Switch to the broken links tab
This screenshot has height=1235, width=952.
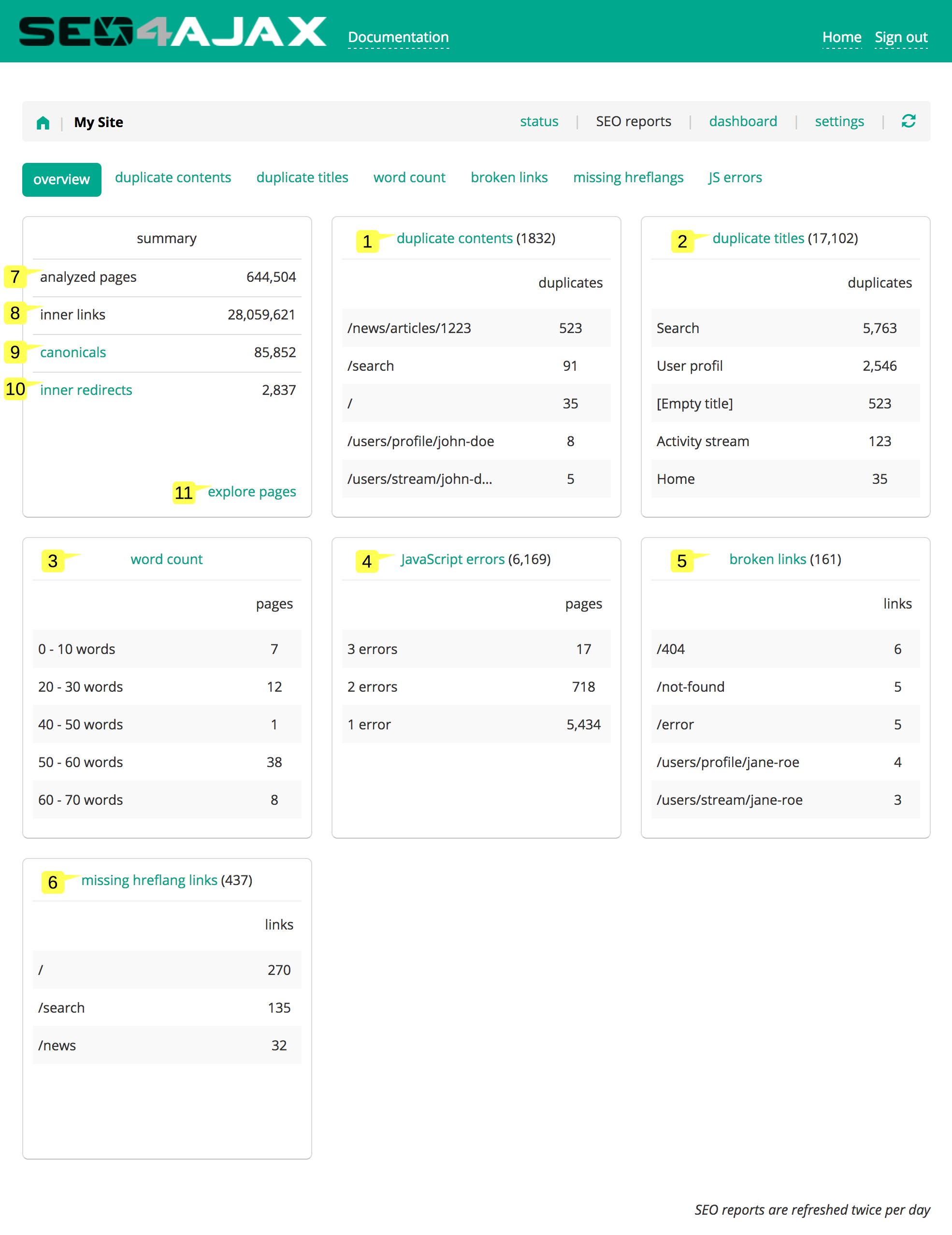508,177
